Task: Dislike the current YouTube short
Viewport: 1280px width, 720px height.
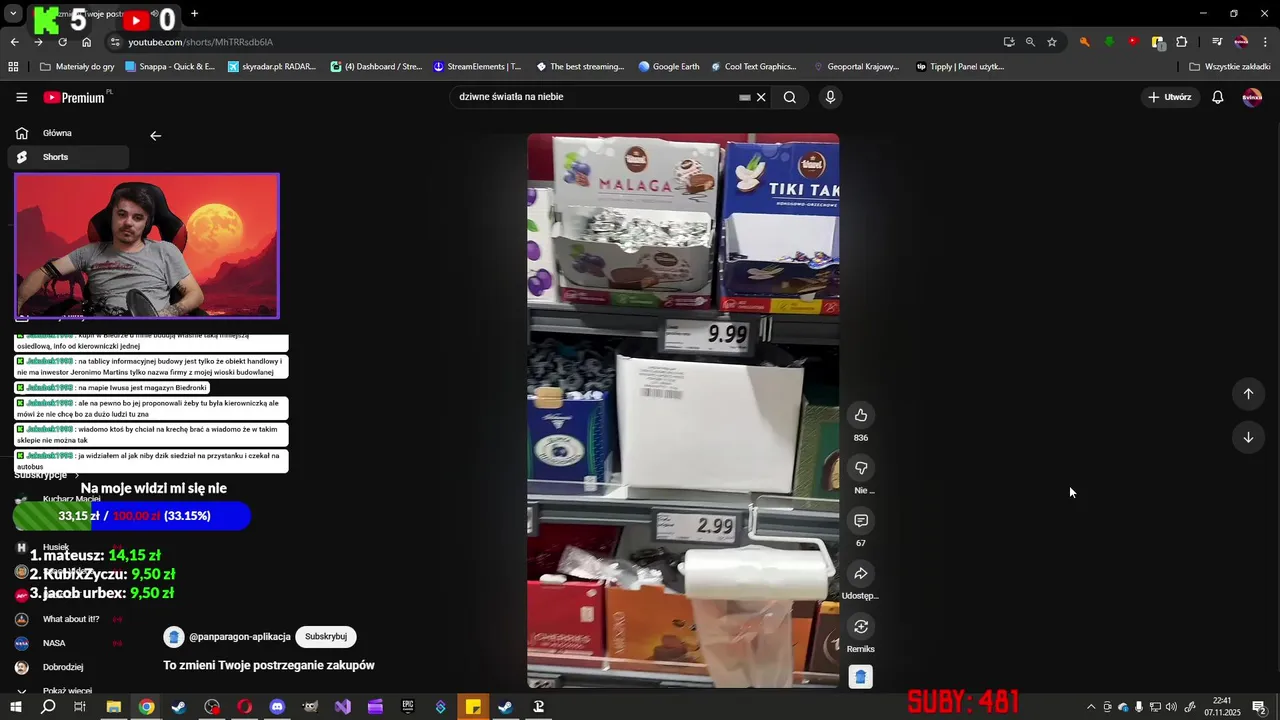Action: (x=861, y=468)
